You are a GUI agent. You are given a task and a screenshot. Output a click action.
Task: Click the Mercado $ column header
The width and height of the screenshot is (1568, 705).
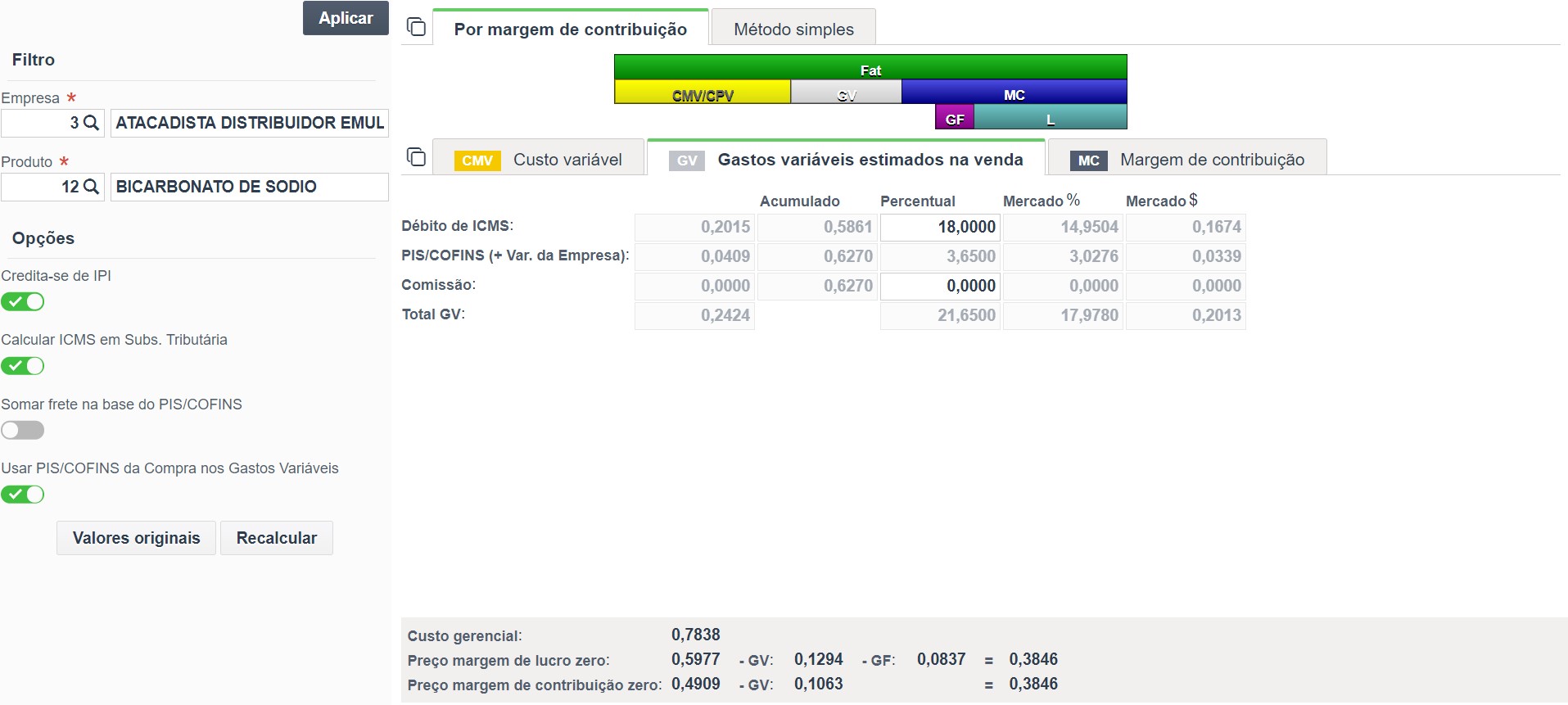pos(1162,201)
